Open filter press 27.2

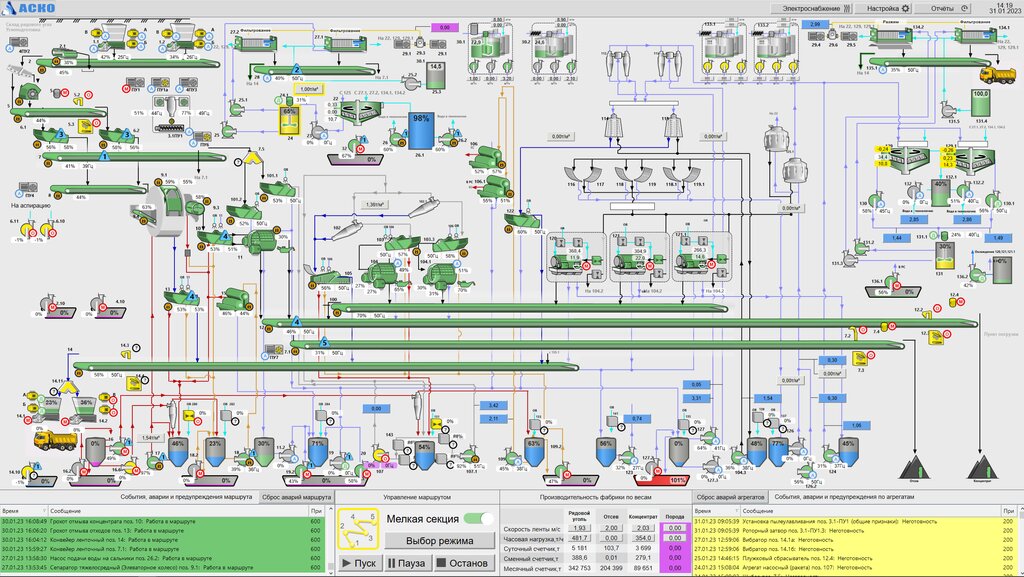tap(255, 44)
